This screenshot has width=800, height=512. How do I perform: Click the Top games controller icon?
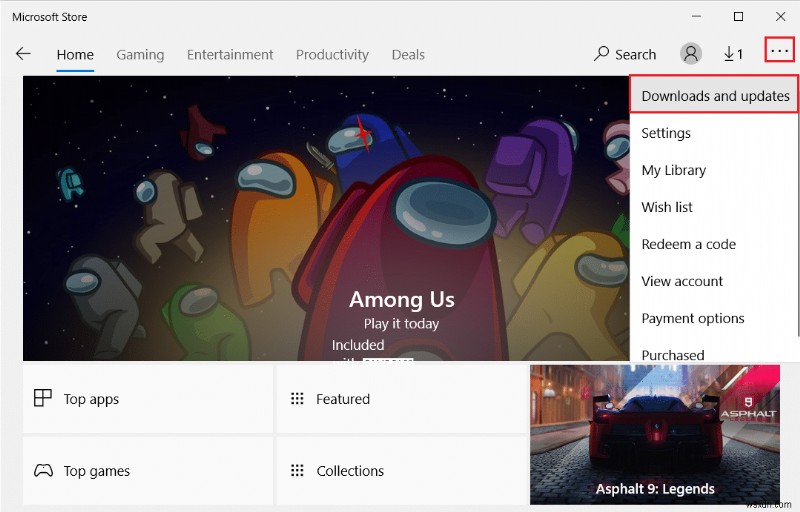[43, 471]
